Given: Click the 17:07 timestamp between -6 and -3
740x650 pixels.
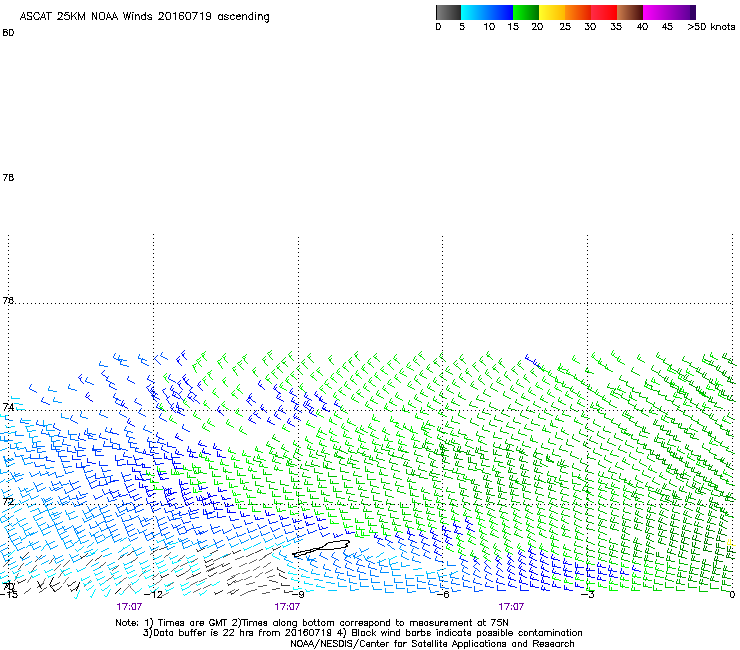Looking at the screenshot, I should pos(511,607).
